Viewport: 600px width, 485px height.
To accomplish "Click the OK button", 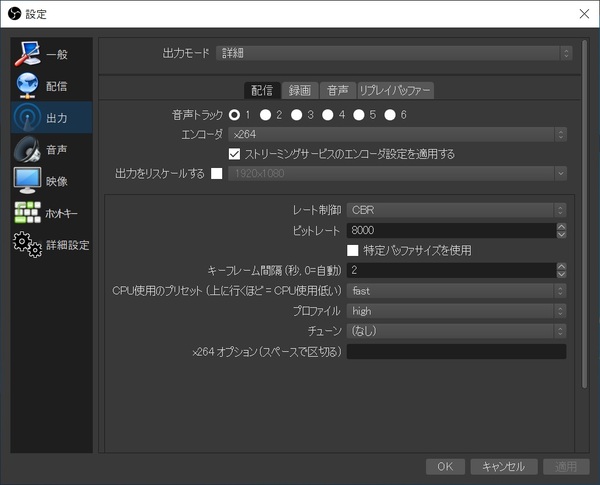I will click(x=445, y=466).
